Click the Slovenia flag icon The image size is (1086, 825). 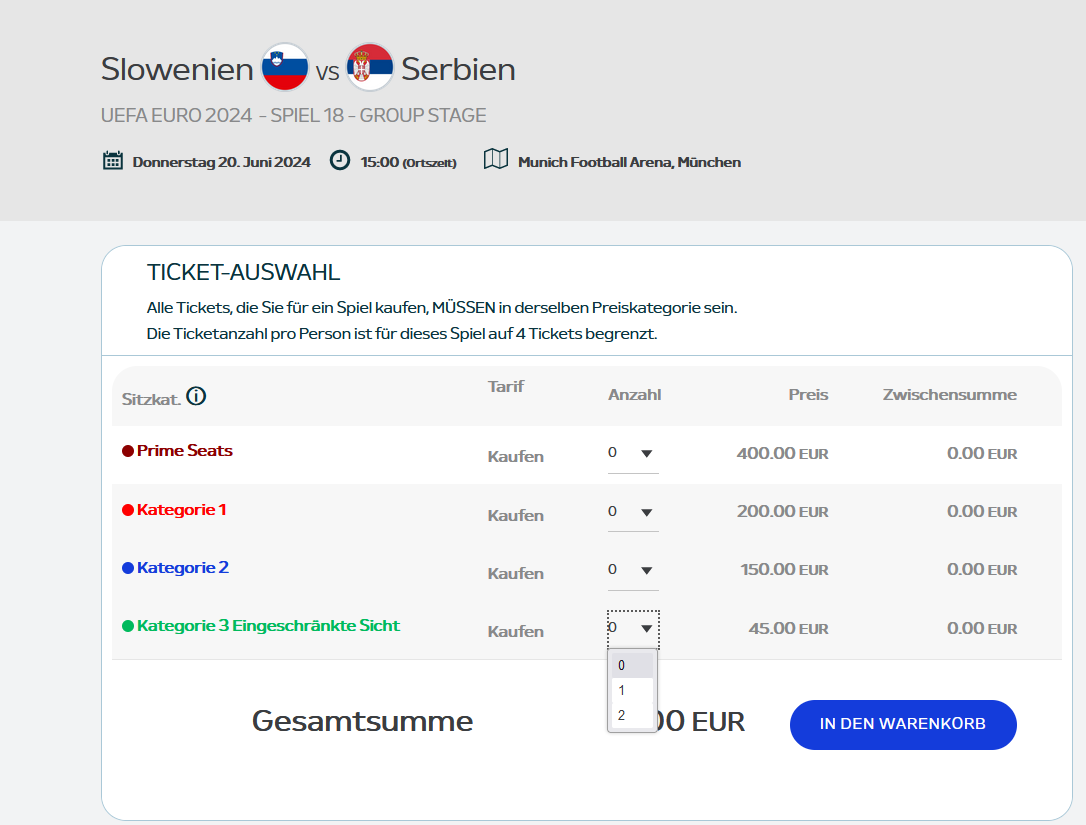tap(285, 68)
